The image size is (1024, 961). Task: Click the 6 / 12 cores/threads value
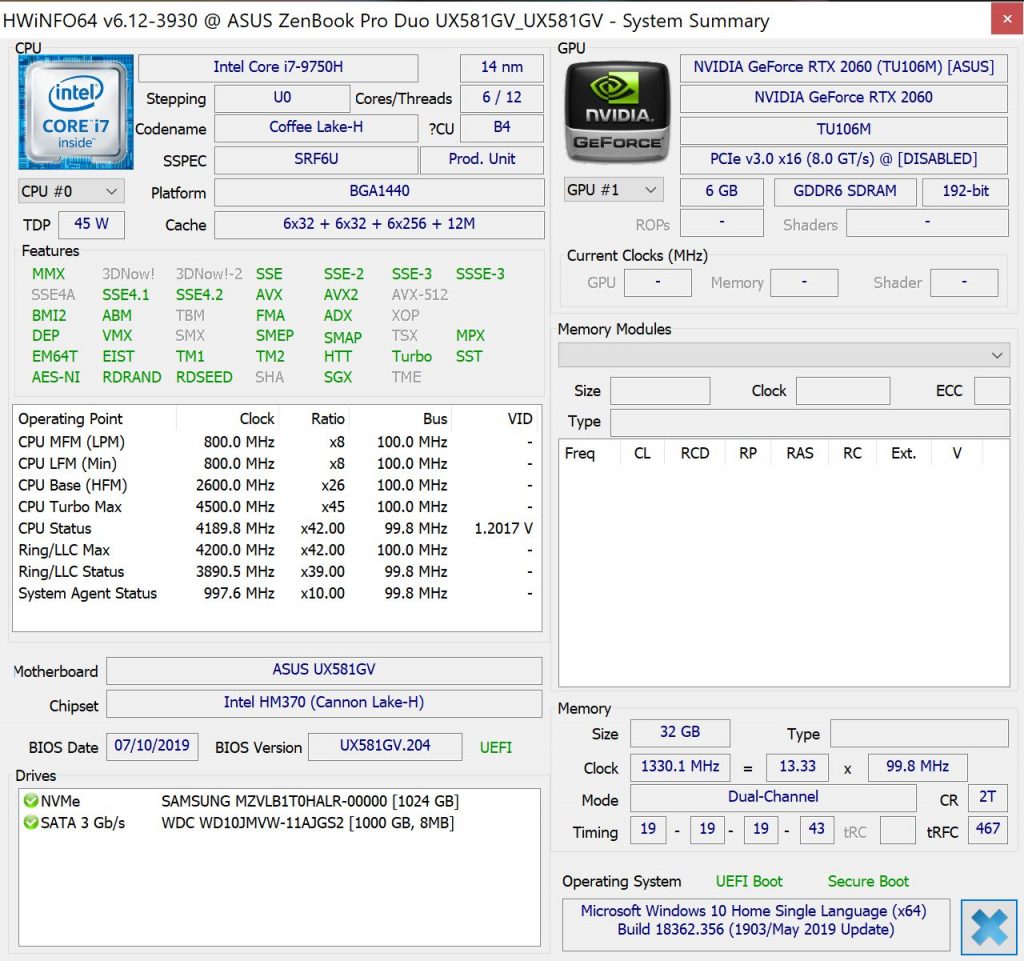pos(502,98)
